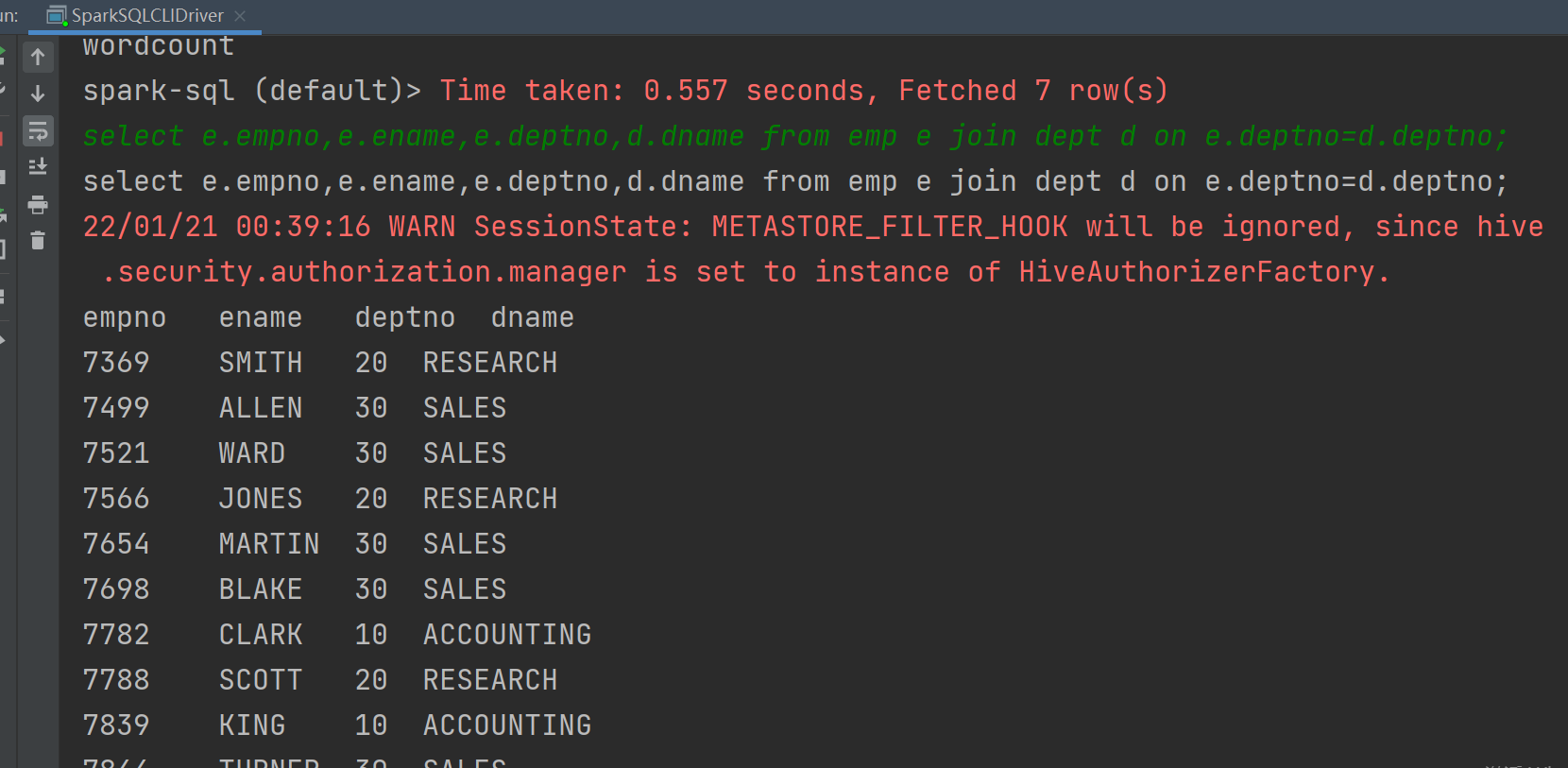
Task: Clear all console output with trash icon
Action: pyautogui.click(x=38, y=241)
